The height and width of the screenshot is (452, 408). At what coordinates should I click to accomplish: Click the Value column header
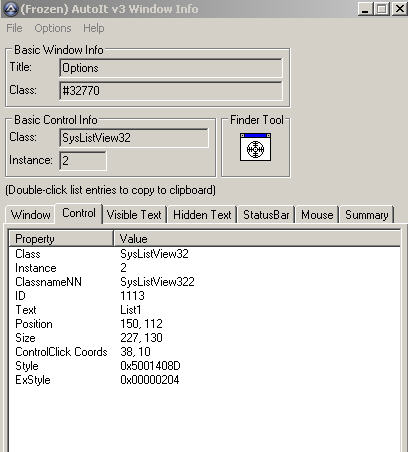pos(257,239)
